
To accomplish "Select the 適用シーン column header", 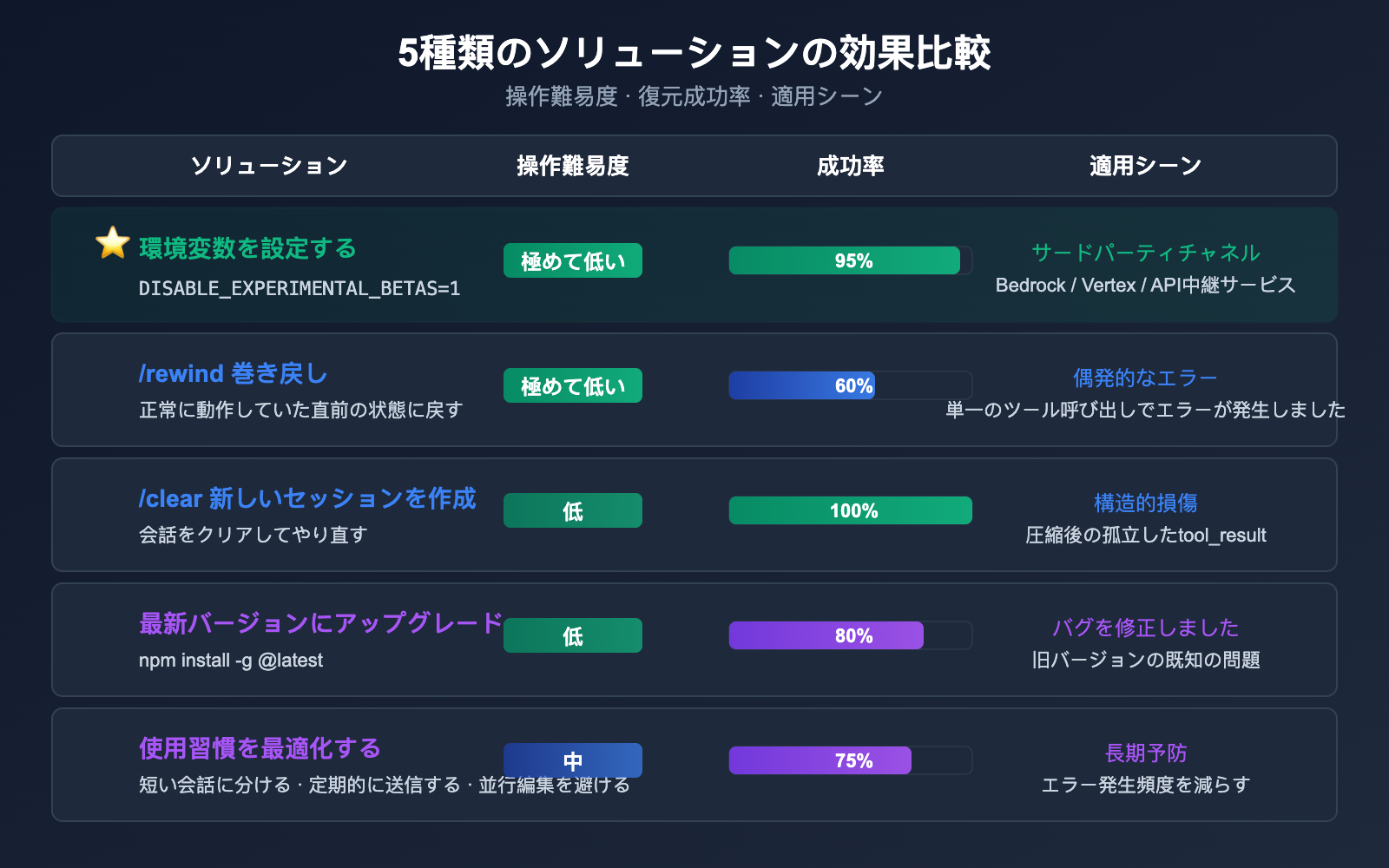I will click(1146, 166).
